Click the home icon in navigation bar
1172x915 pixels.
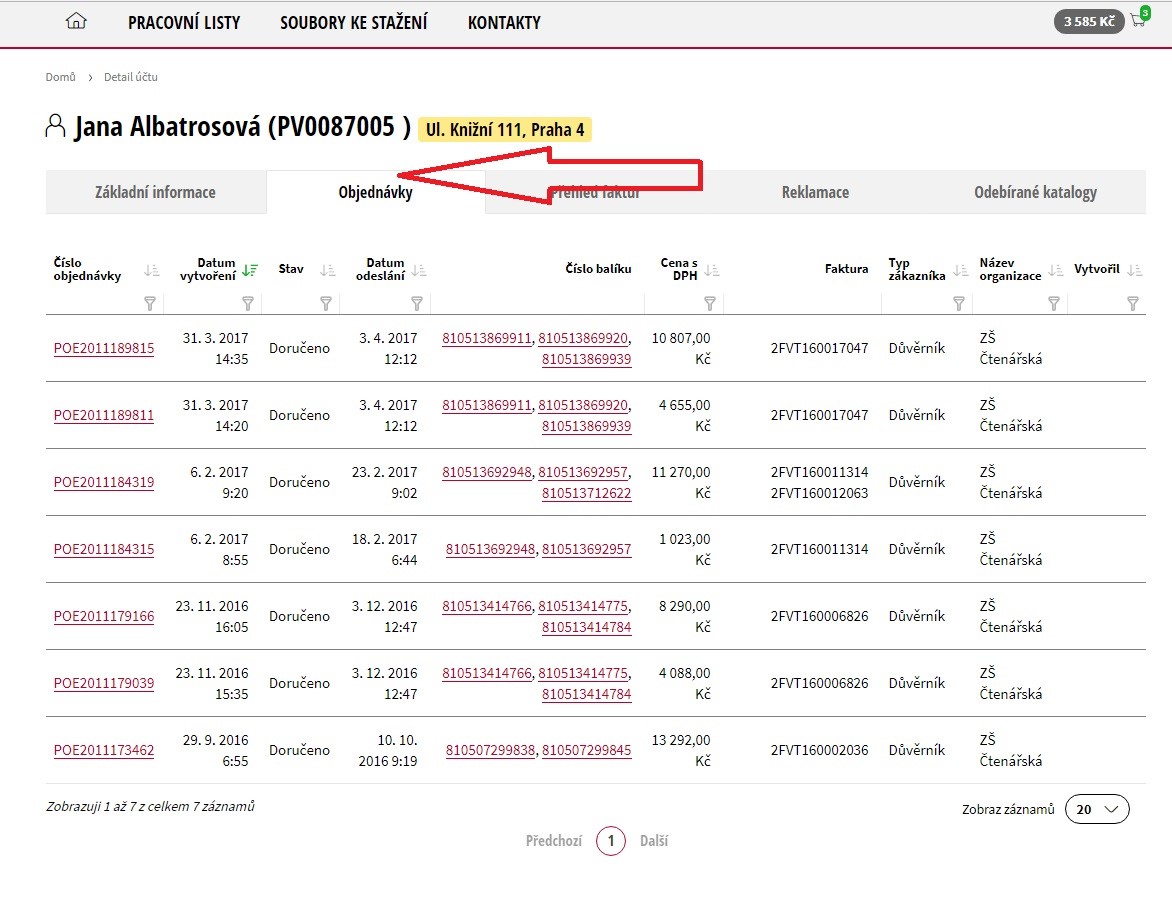(76, 21)
